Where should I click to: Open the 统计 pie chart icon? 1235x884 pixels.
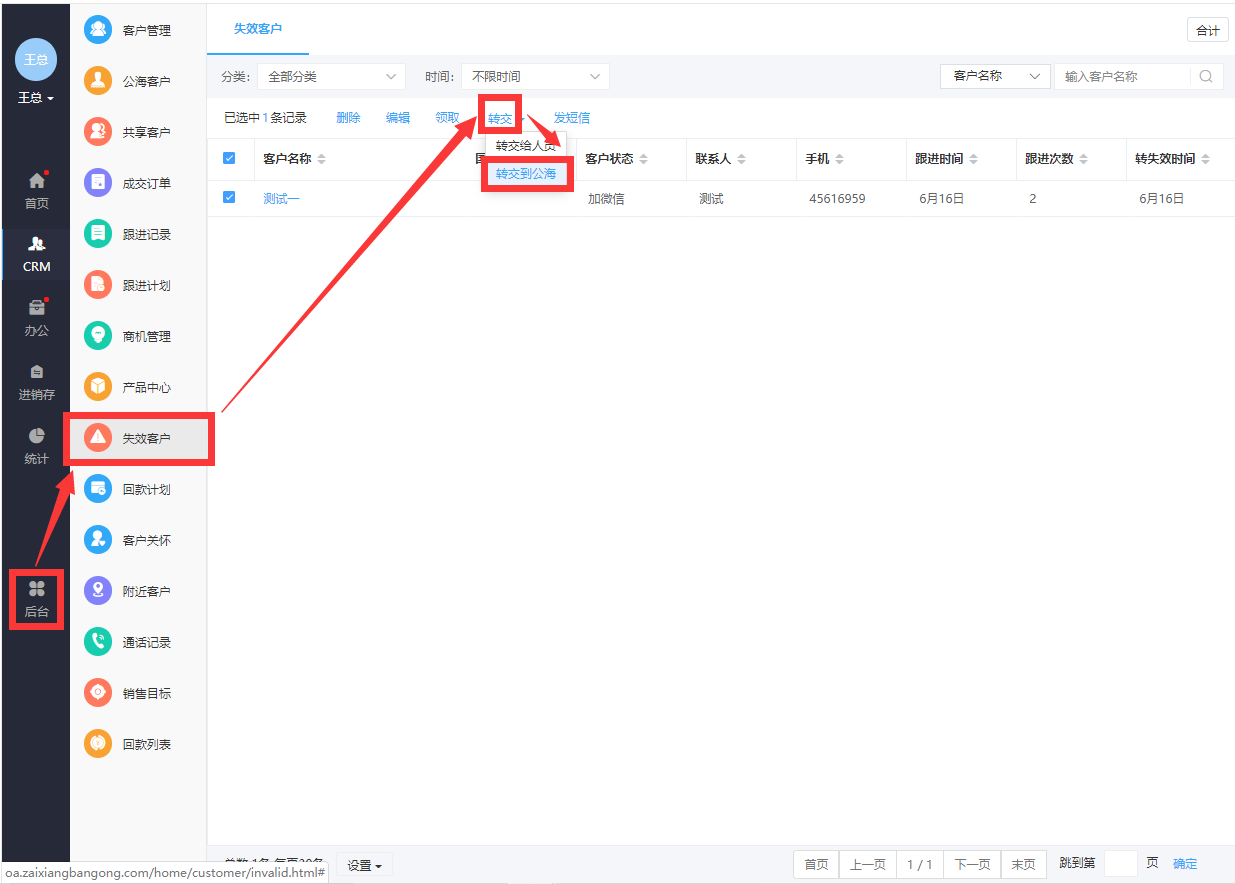[37, 435]
